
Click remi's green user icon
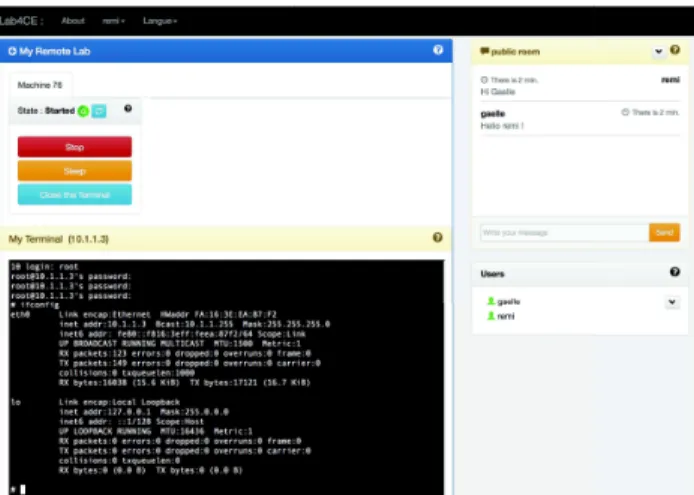click(x=491, y=316)
